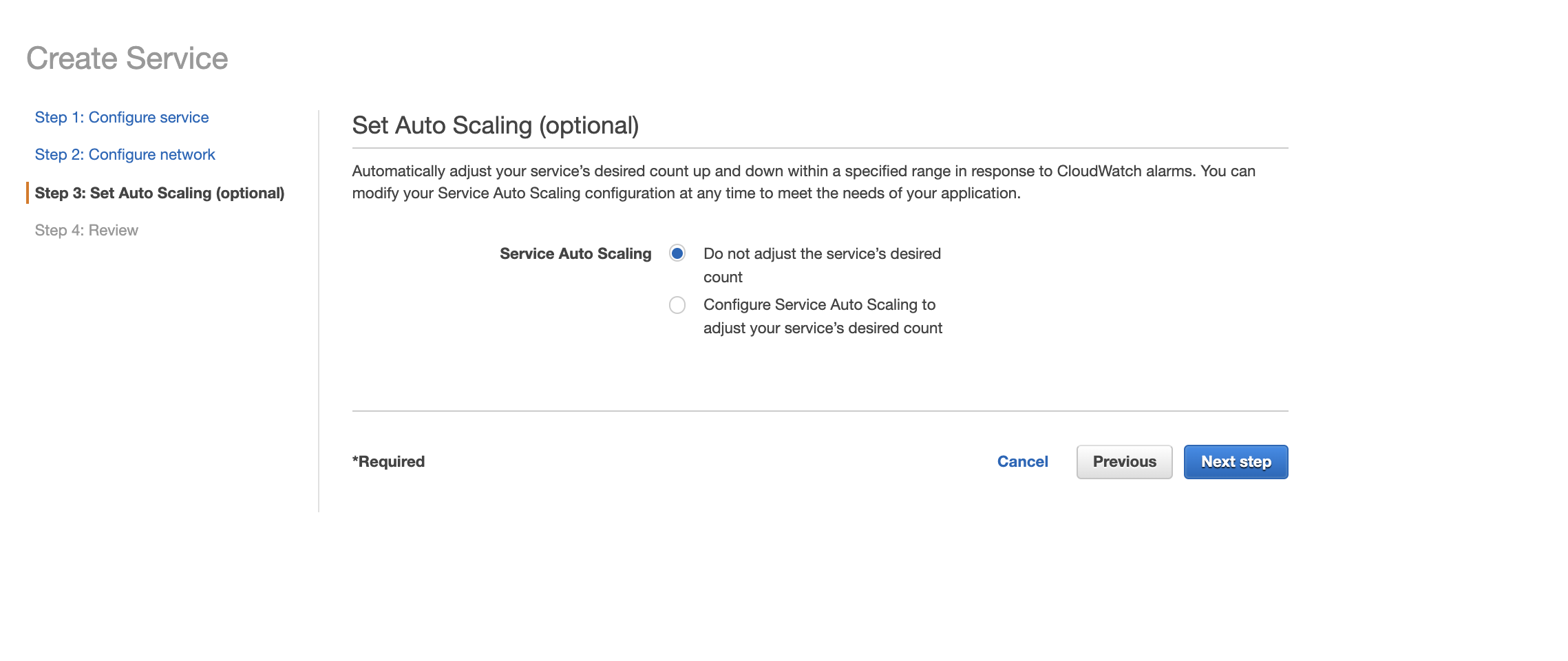Click the *Required text label

pyautogui.click(x=388, y=461)
